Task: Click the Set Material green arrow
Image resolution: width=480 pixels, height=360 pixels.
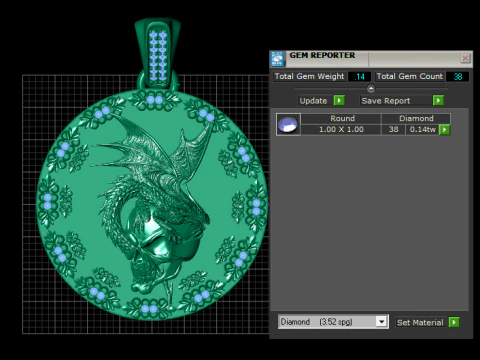Action: click(x=454, y=322)
